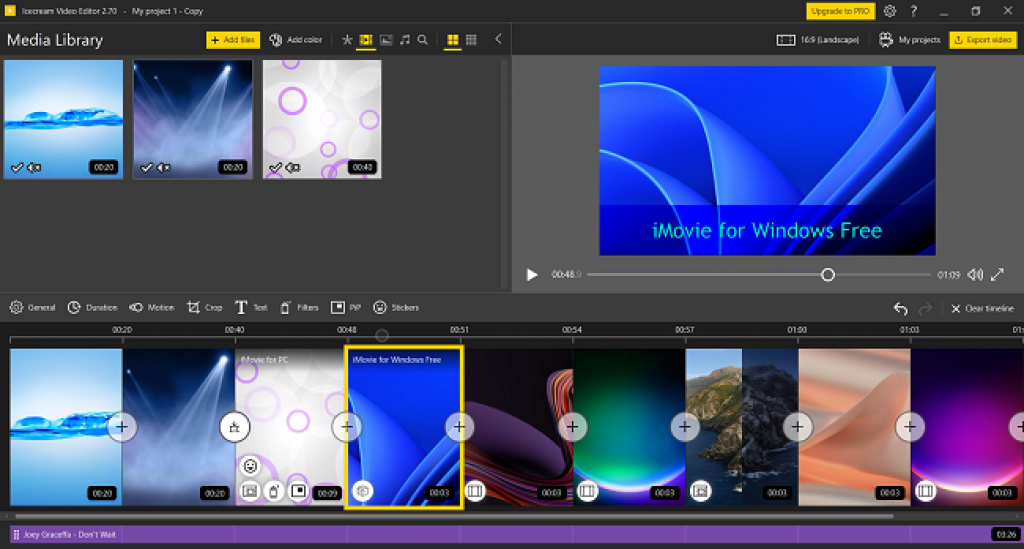Undo the last timeline action
Viewport: 1024px width, 549px height.
click(901, 308)
